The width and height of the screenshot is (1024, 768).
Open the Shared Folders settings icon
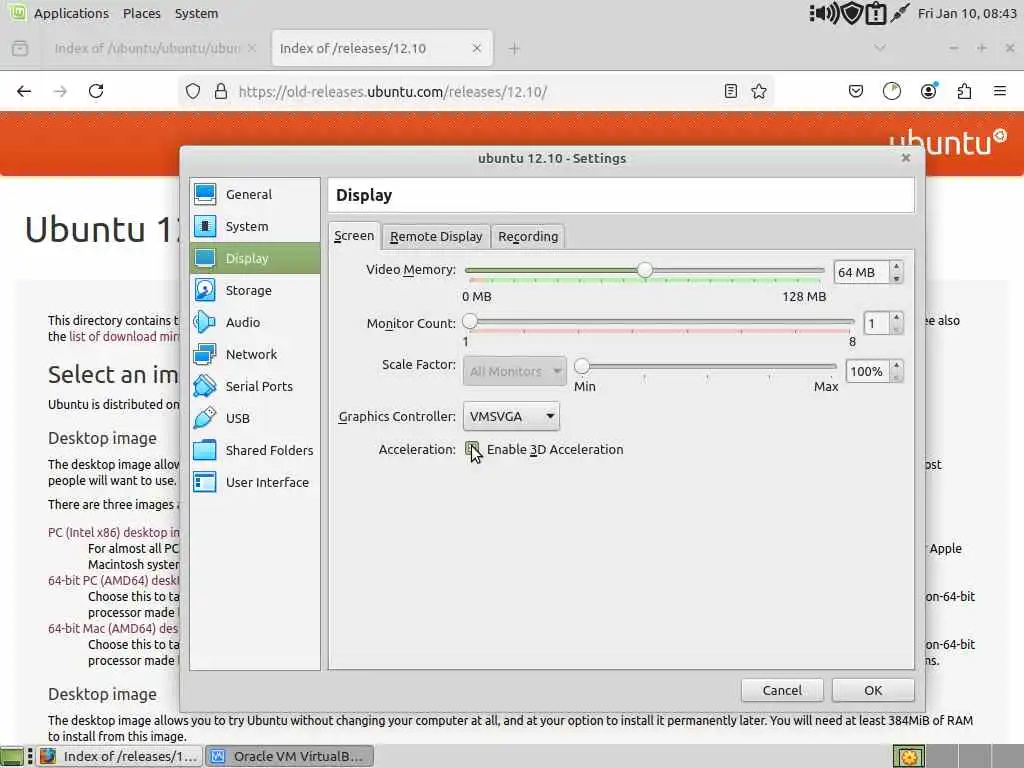tap(205, 450)
